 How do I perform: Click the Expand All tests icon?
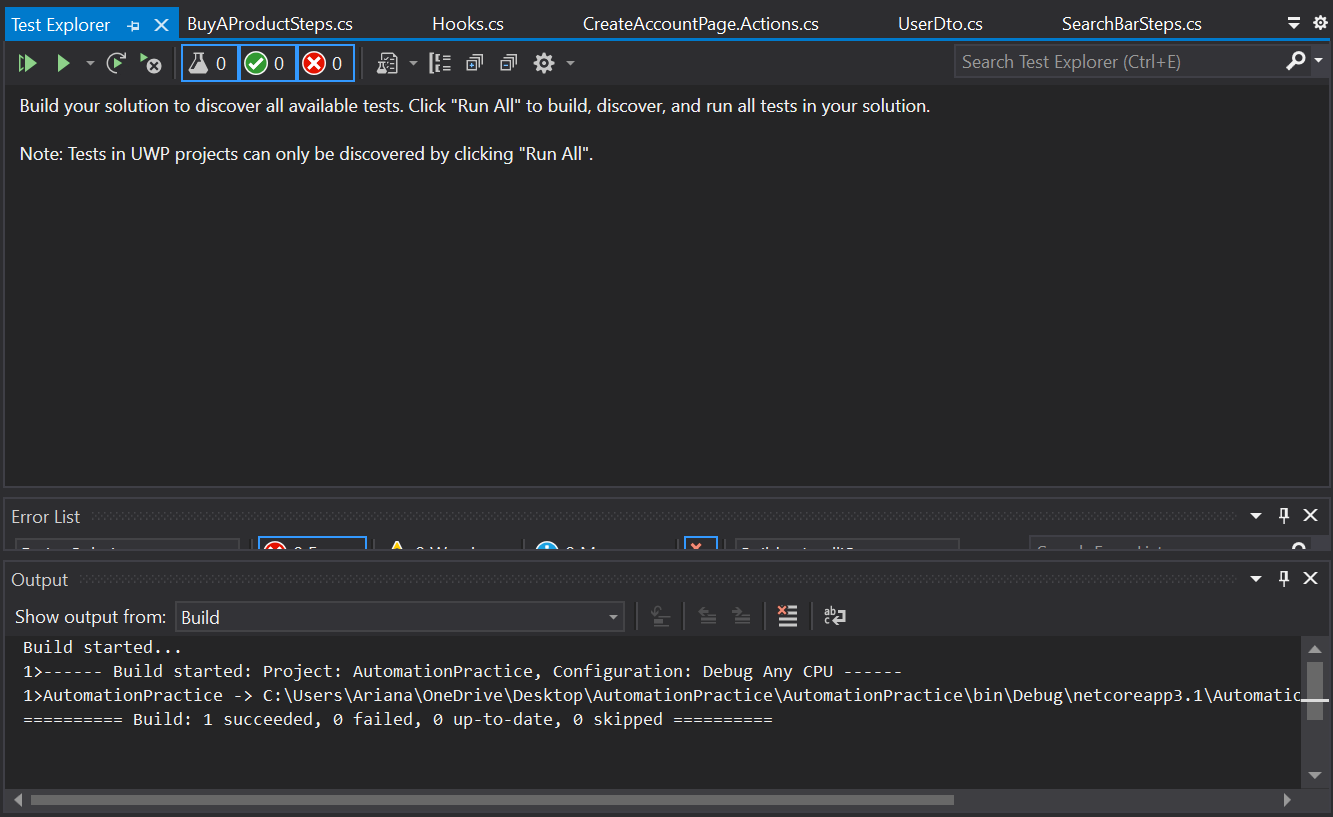475,64
